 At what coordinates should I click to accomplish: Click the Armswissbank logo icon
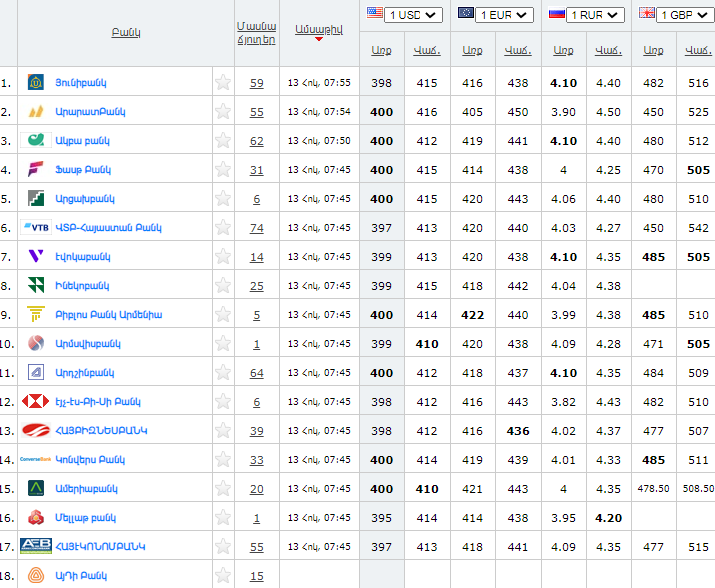[36, 343]
